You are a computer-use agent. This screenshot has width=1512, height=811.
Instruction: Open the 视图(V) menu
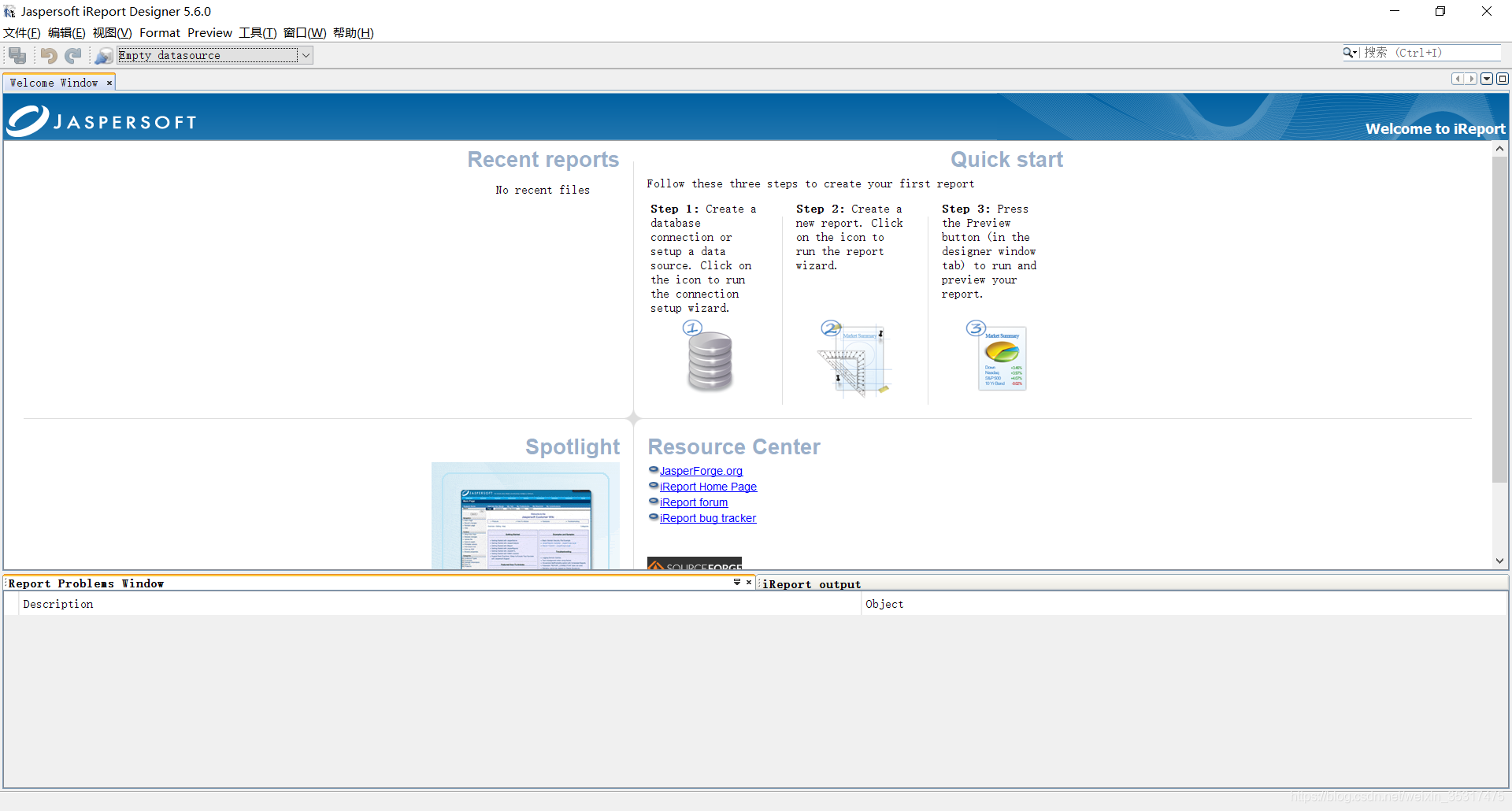pos(112,33)
